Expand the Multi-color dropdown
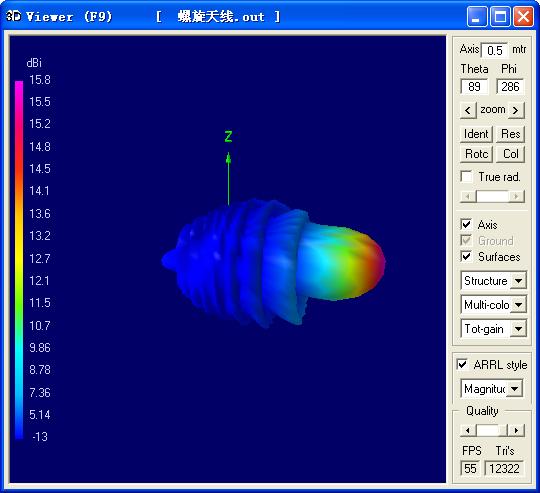Viewport: 540px width, 493px height. [x=518, y=305]
